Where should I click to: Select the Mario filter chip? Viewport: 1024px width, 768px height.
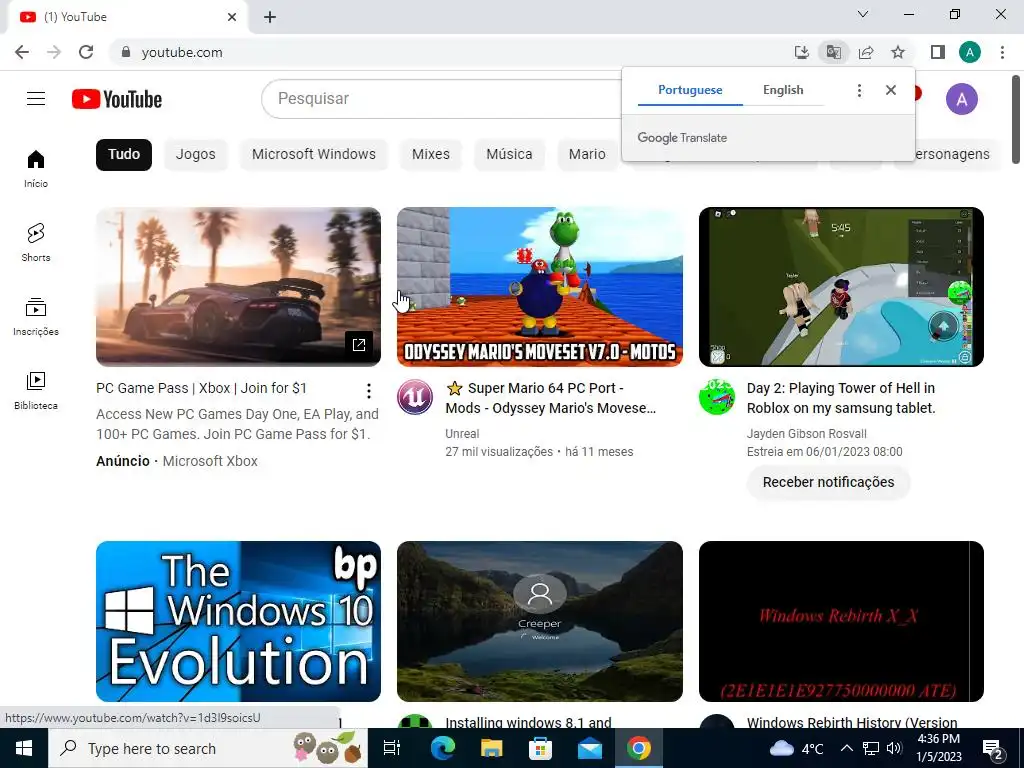pyautogui.click(x=587, y=155)
